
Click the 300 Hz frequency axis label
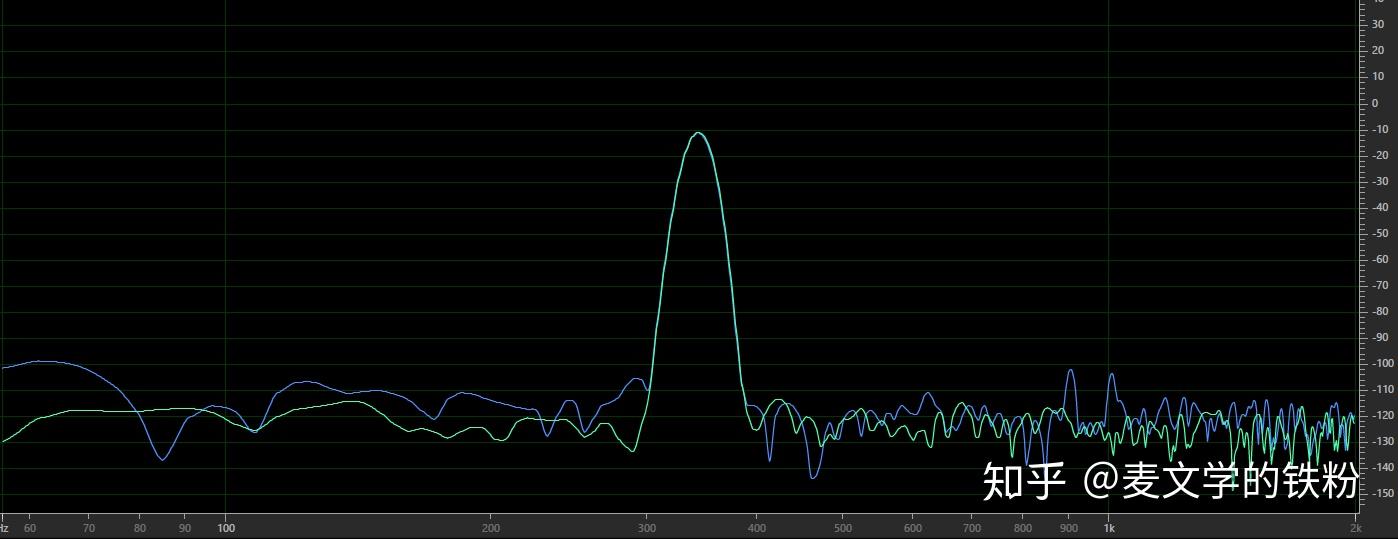coord(647,528)
